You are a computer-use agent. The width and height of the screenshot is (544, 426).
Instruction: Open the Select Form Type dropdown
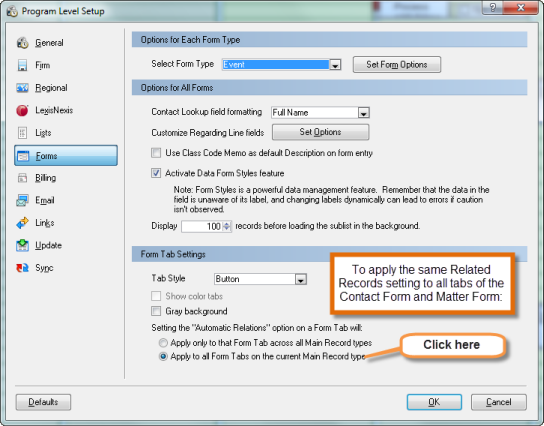335,65
